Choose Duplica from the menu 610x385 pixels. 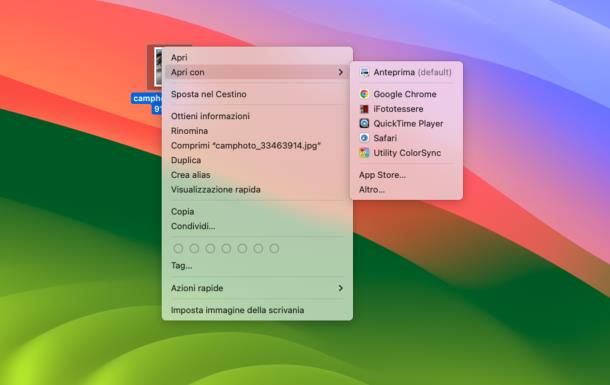[257, 160]
